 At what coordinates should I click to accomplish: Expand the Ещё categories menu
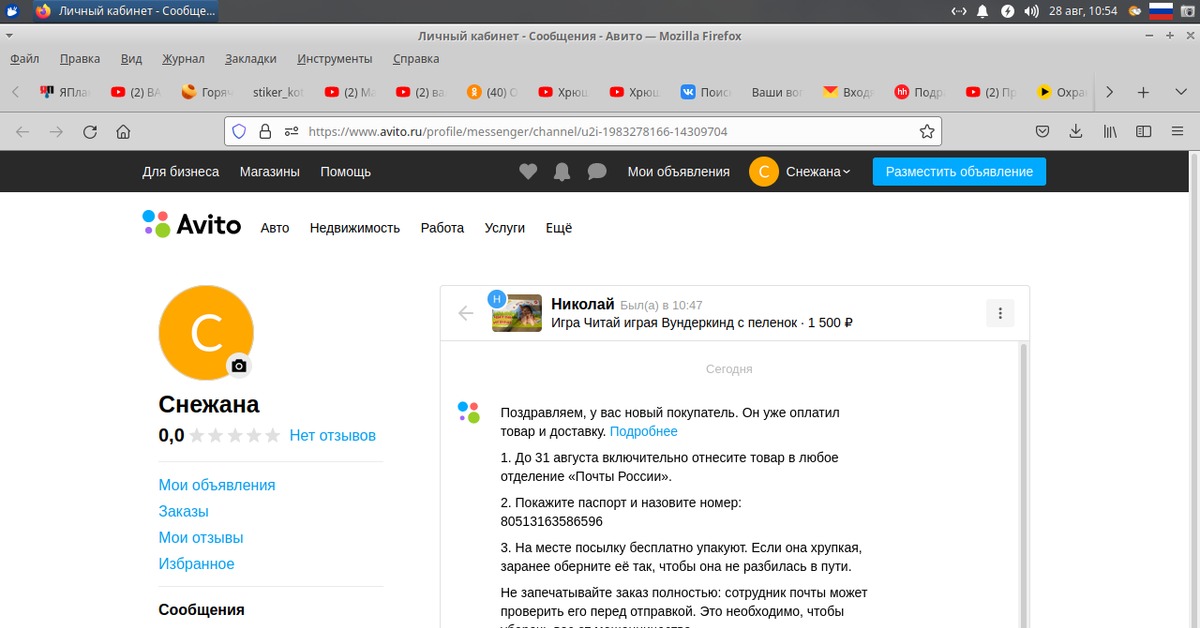coord(559,228)
